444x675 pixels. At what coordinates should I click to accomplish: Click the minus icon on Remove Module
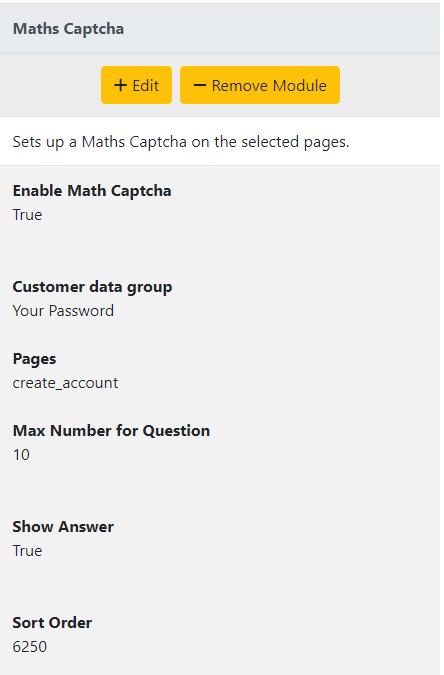[x=200, y=85]
